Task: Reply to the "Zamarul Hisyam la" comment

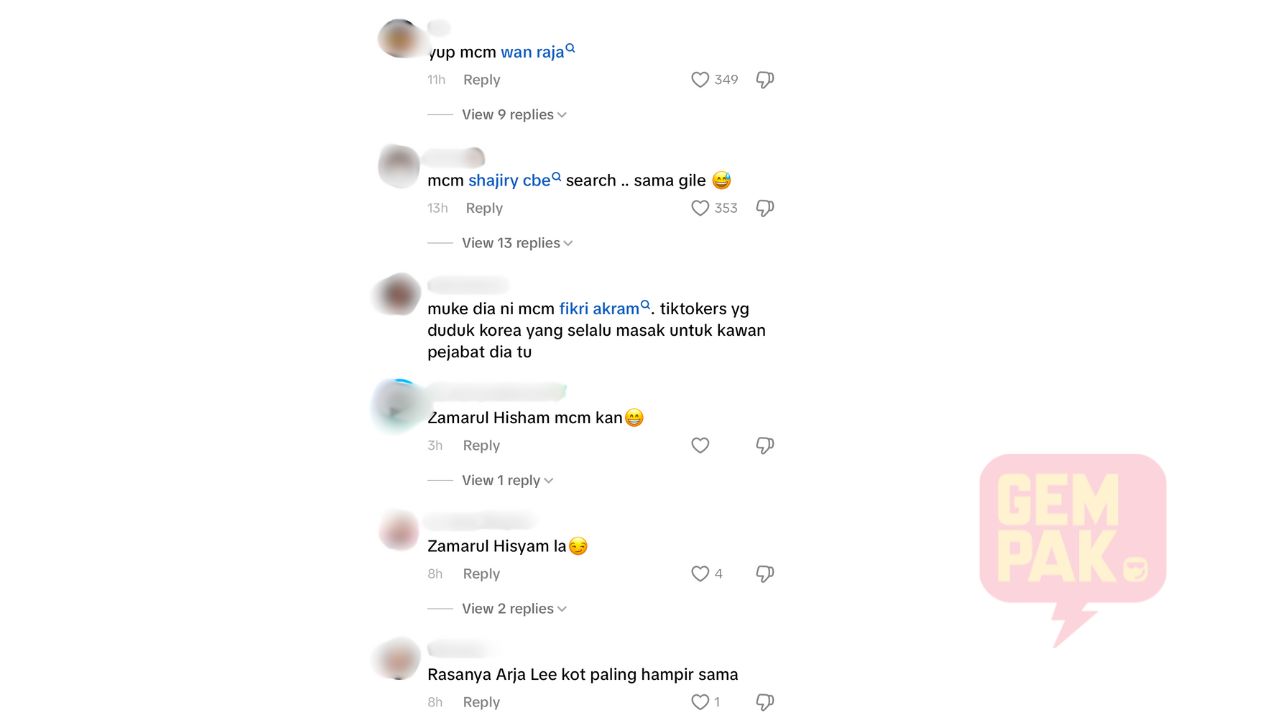Action: click(481, 574)
